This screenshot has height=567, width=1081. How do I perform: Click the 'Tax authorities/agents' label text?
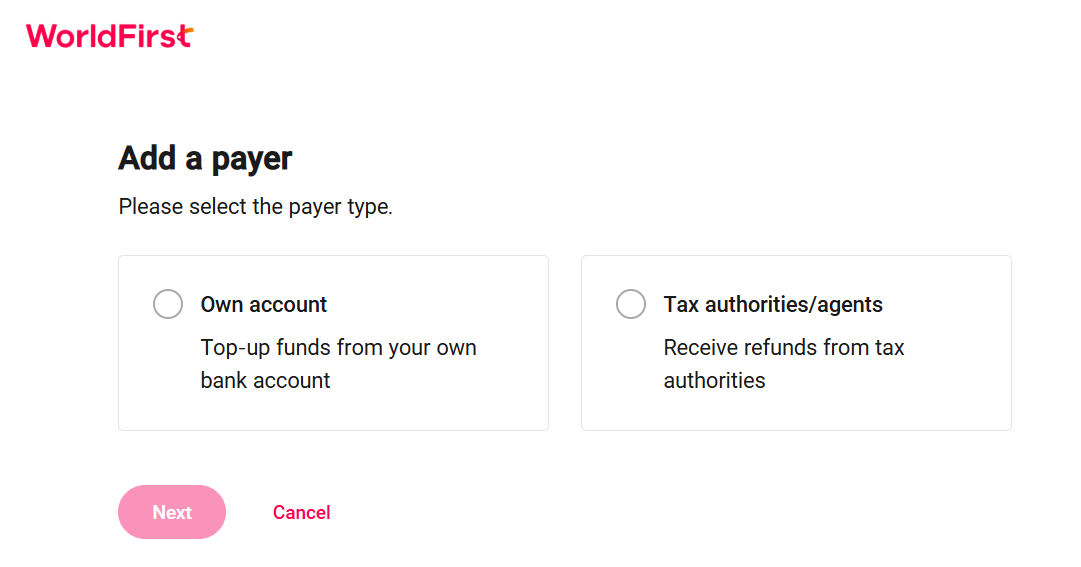pos(773,304)
